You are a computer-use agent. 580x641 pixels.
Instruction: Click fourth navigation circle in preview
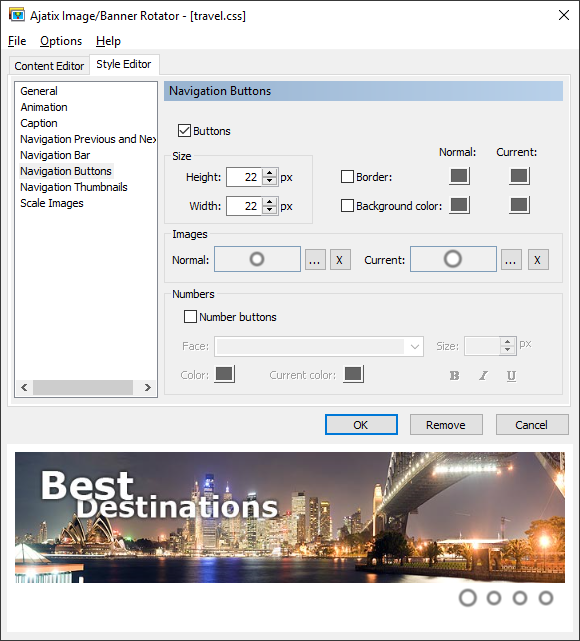click(546, 598)
